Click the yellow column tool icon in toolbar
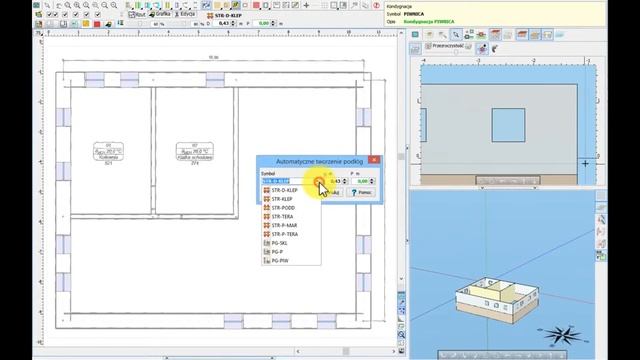Screen dimensions: 640x360 pyautogui.click(x=168, y=5)
